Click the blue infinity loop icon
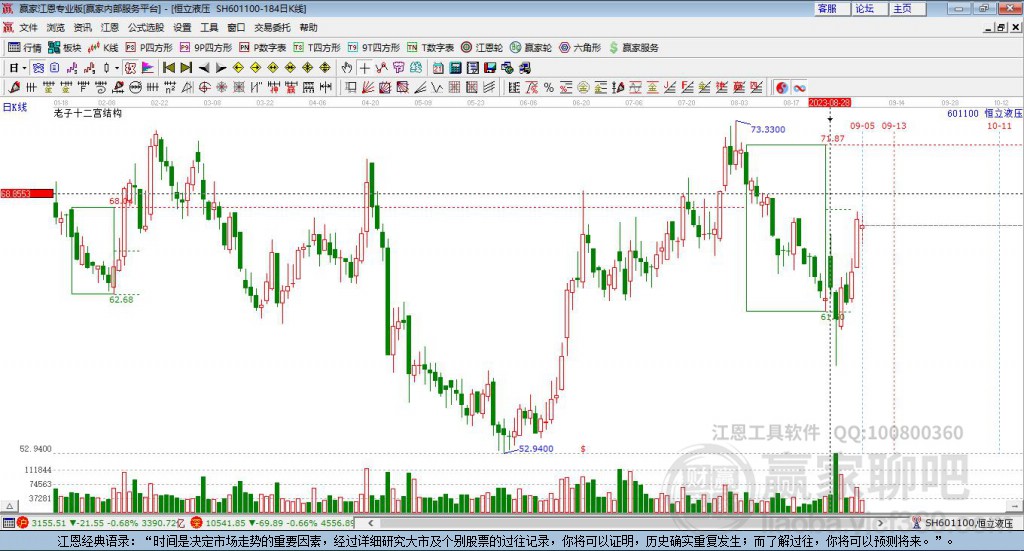Viewport: 1024px width, 551px height. tap(799, 87)
